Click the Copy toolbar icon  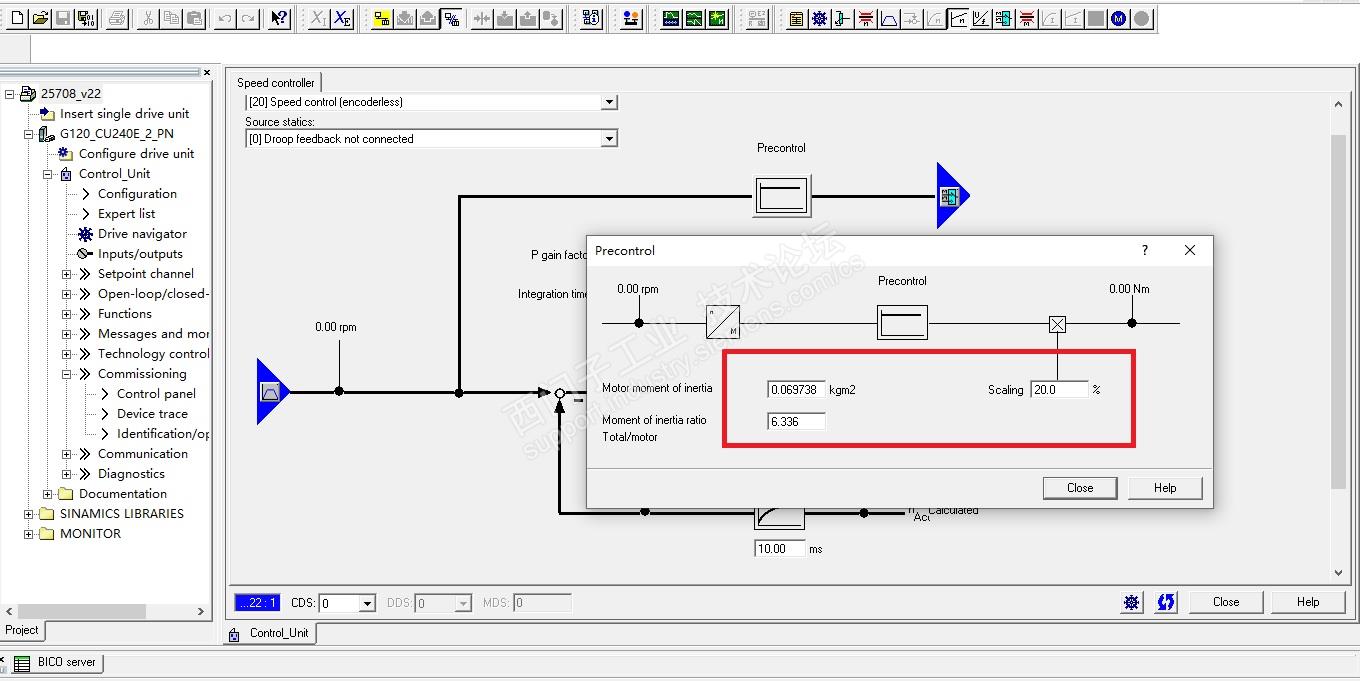coord(171,18)
